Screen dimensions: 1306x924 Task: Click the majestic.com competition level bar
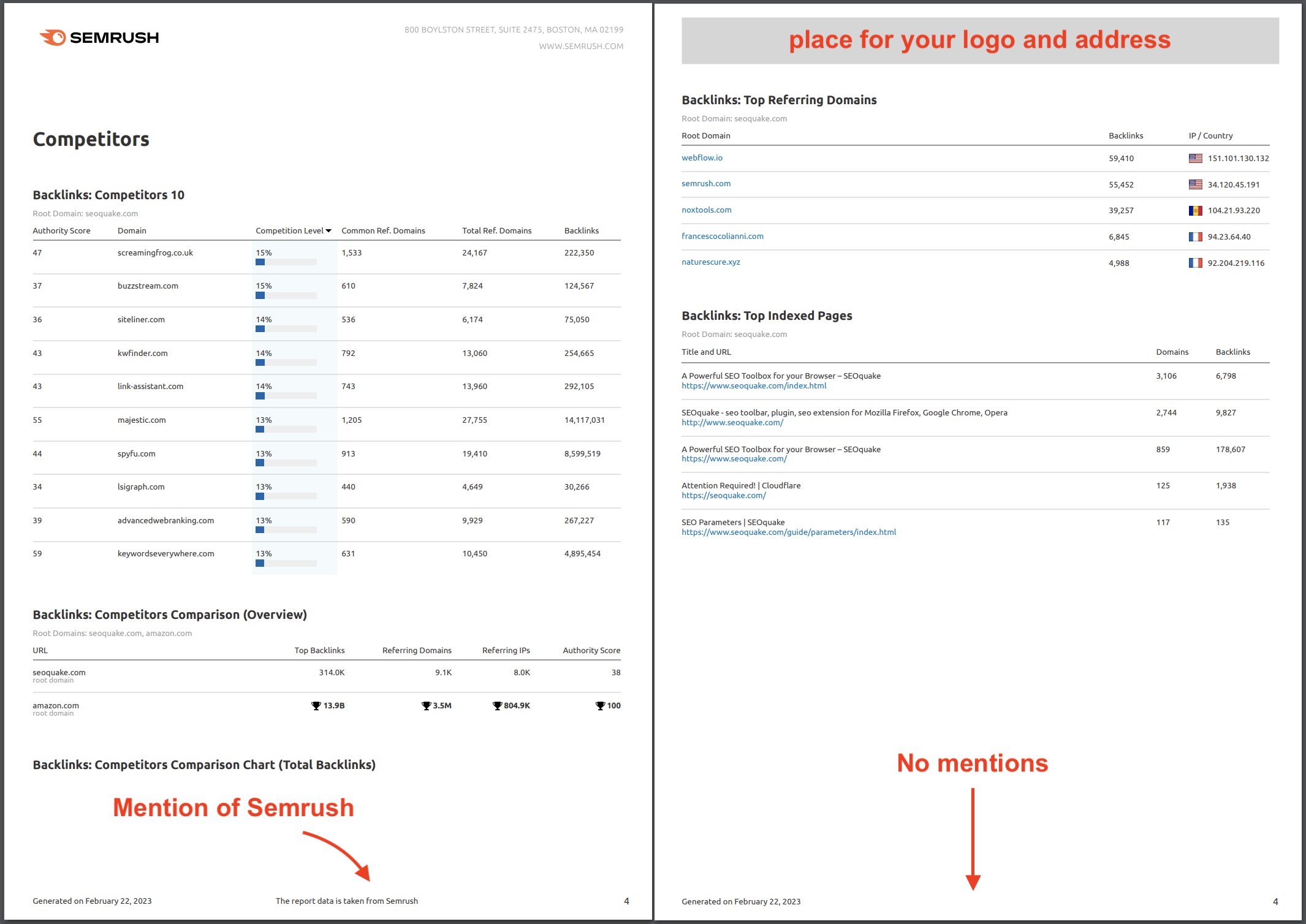tap(286, 430)
